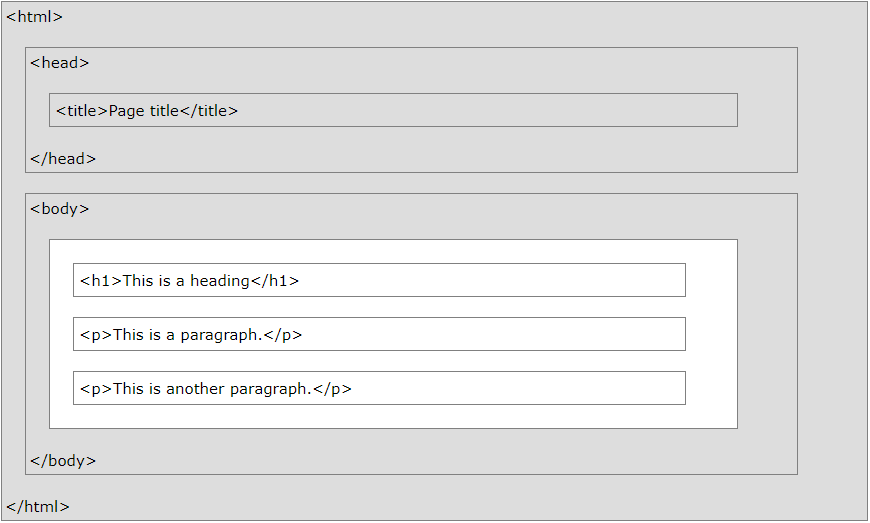
Task: Click the closing </html> tag text
Action: point(37,506)
